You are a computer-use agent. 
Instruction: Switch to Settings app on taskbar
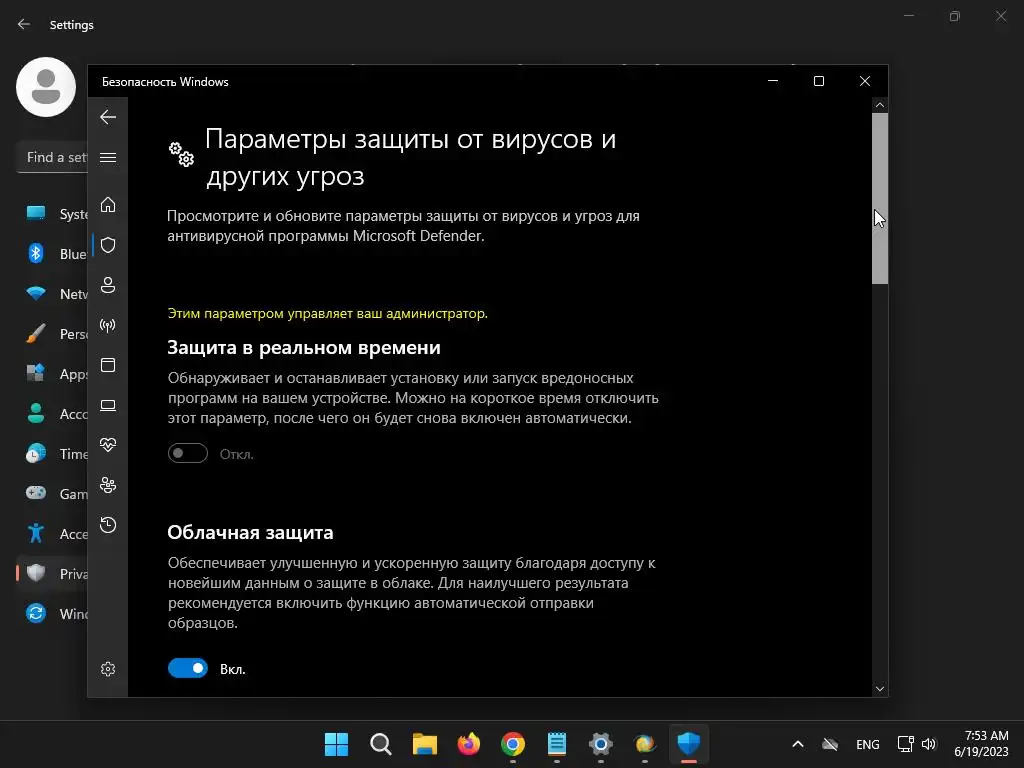point(601,744)
